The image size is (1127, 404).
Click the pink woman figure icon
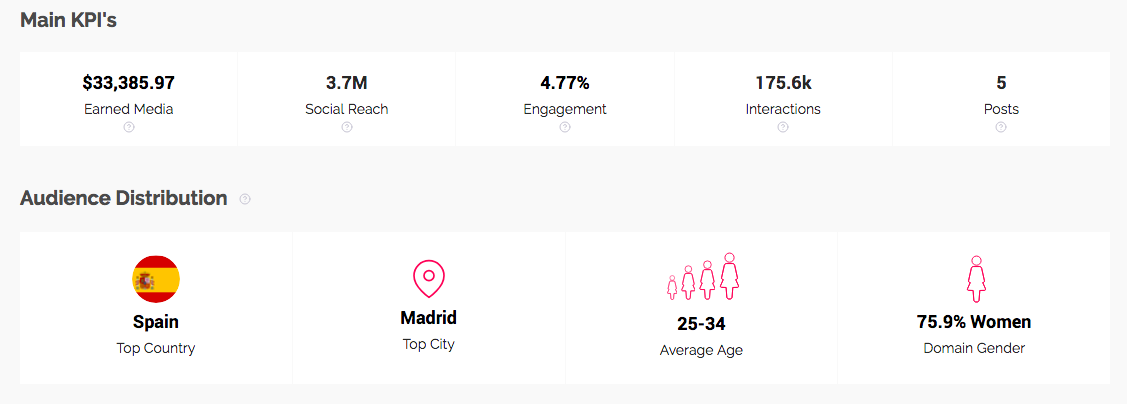975,279
